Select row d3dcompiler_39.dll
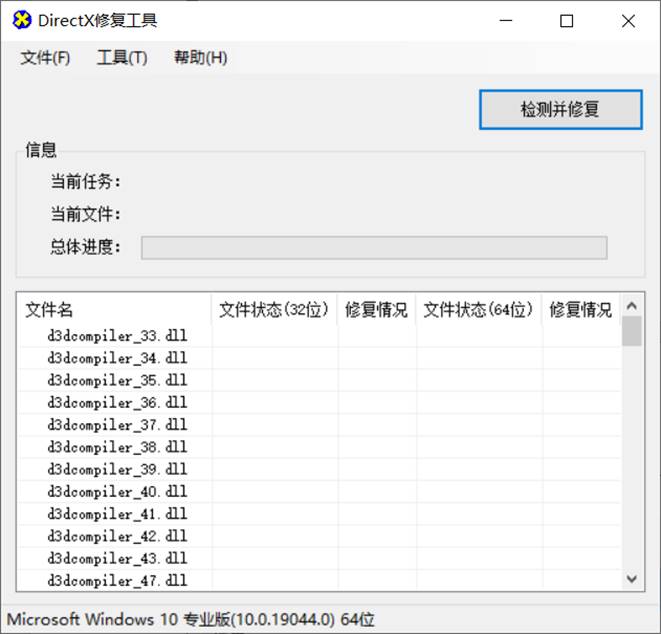661x634 pixels. [x=319, y=470]
